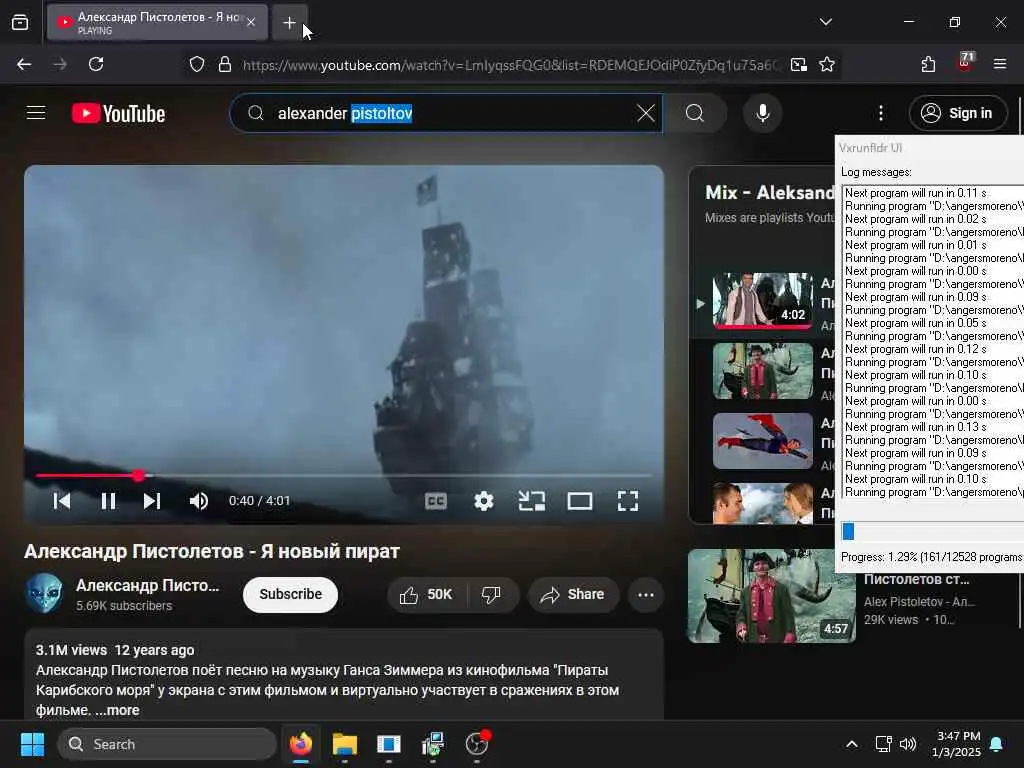
Task: Open the Firefox View icon
Action: pos(20,23)
